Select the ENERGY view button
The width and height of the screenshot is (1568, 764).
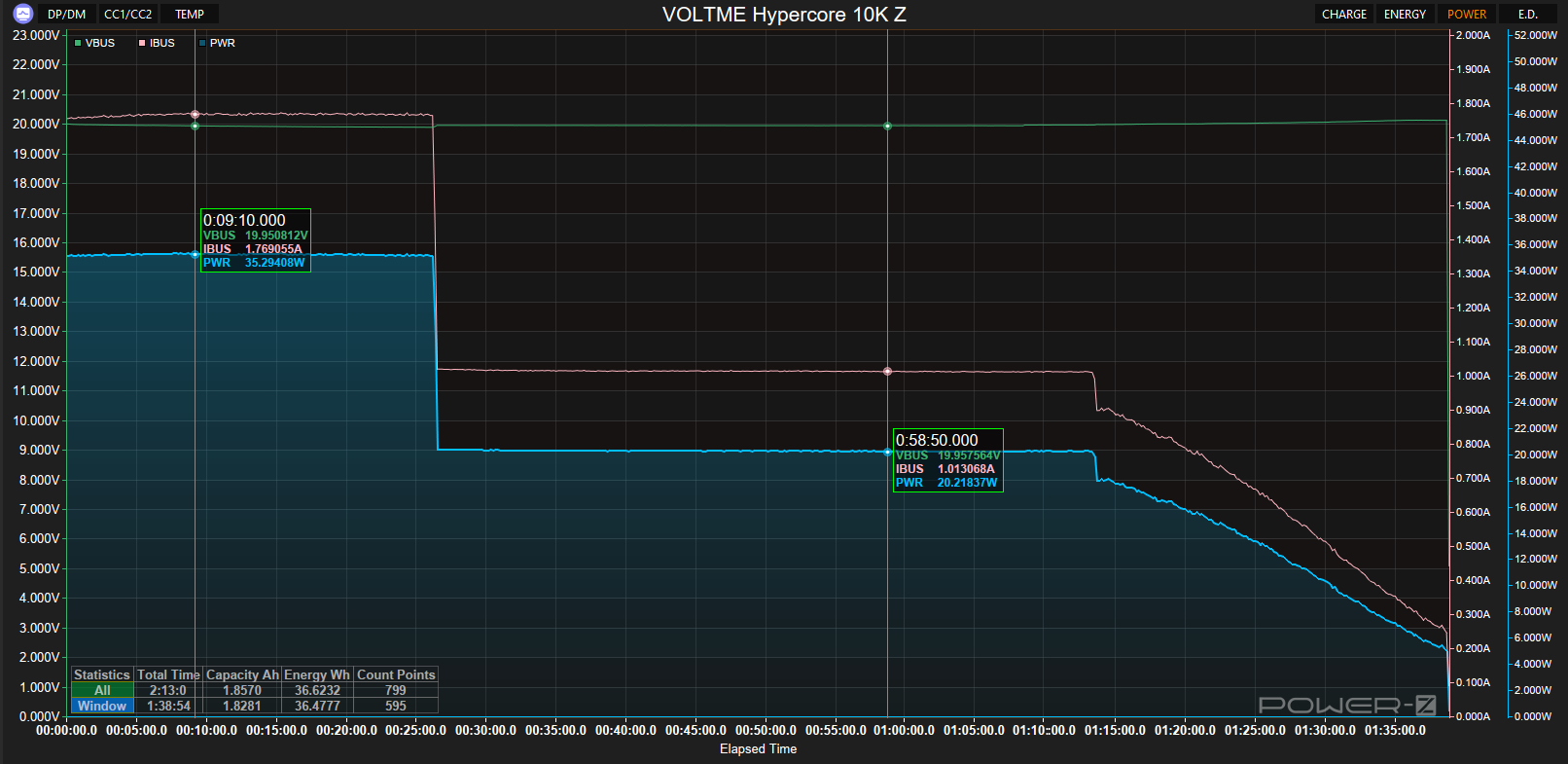click(1405, 14)
